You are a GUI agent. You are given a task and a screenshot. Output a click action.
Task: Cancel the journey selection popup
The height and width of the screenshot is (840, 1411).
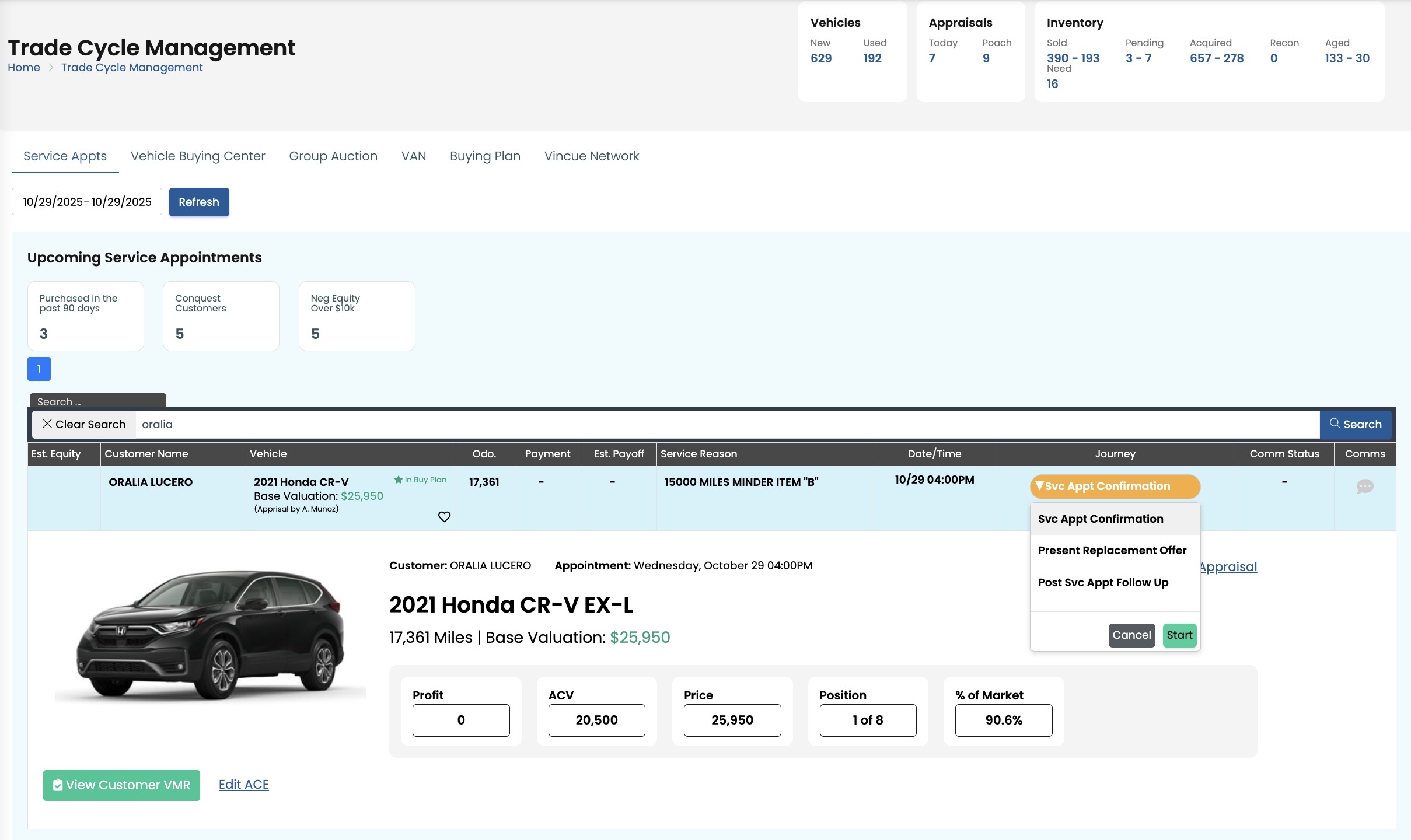(1131, 635)
